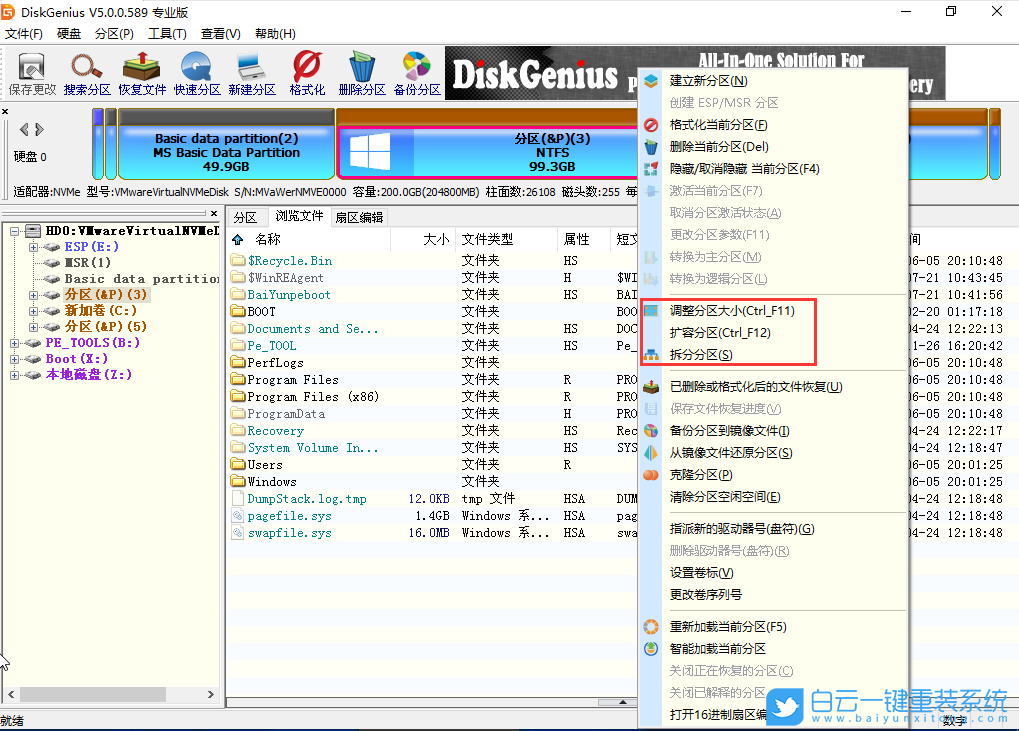The width and height of the screenshot is (1019, 731).
Task: Open the 恢复文件 recovery tool icon
Action: click(x=140, y=70)
